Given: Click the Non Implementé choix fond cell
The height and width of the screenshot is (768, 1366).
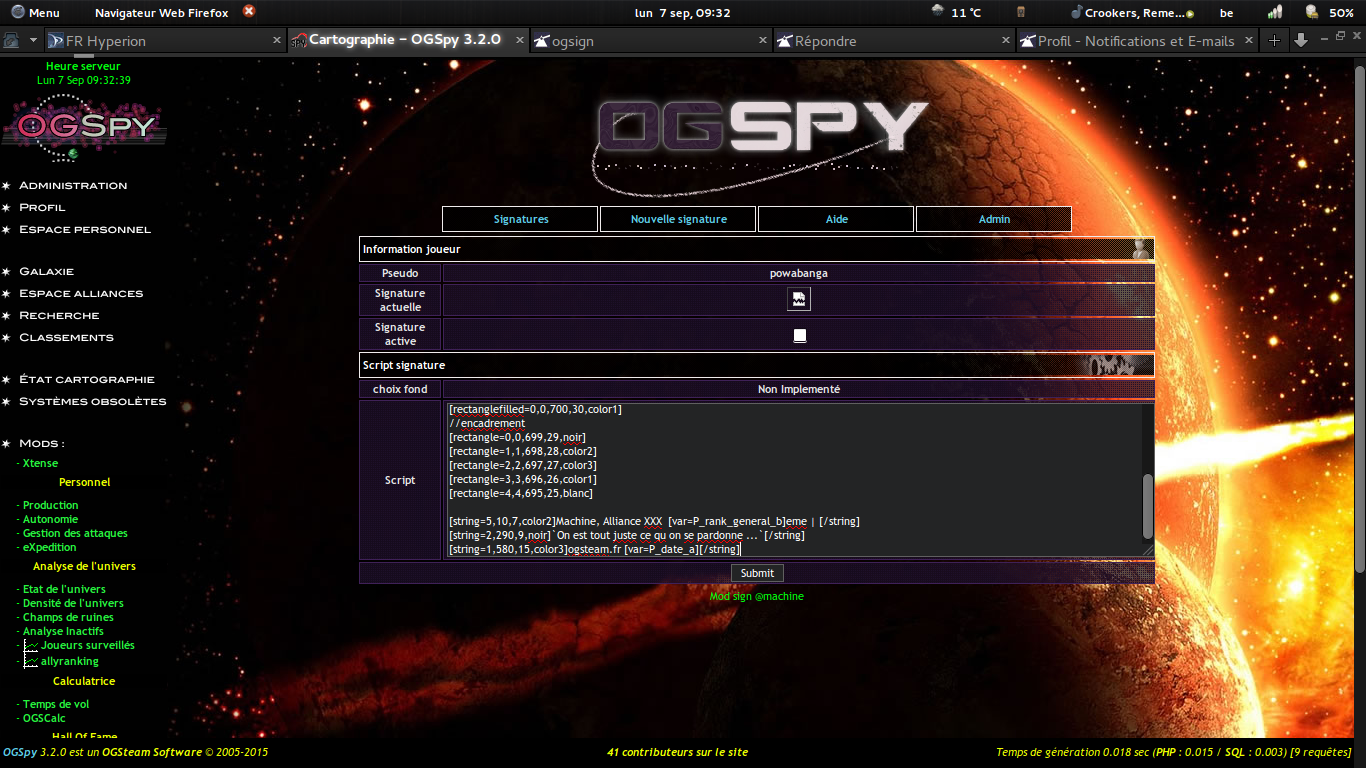Looking at the screenshot, I should coord(799,389).
